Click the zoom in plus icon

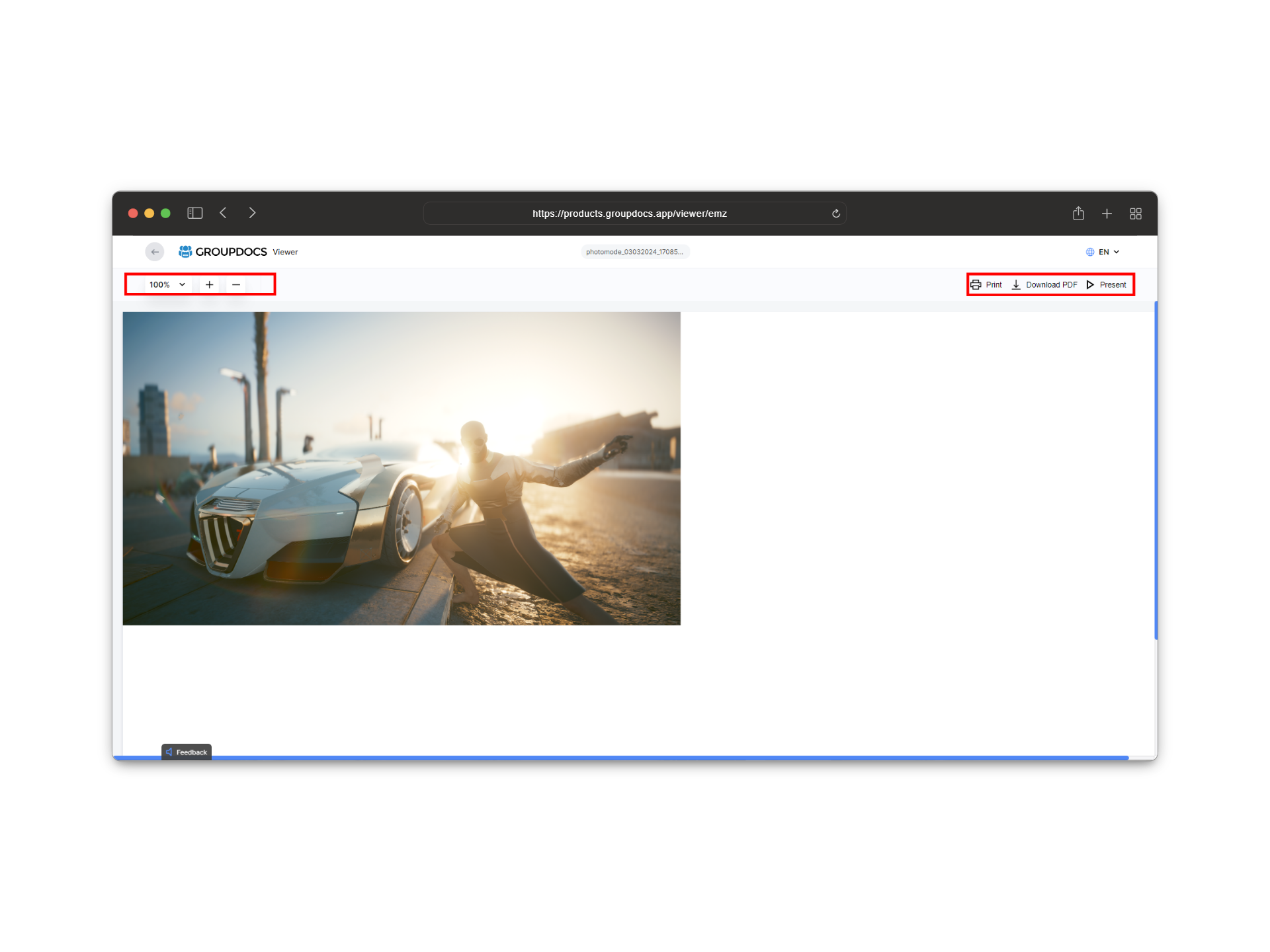tap(209, 284)
